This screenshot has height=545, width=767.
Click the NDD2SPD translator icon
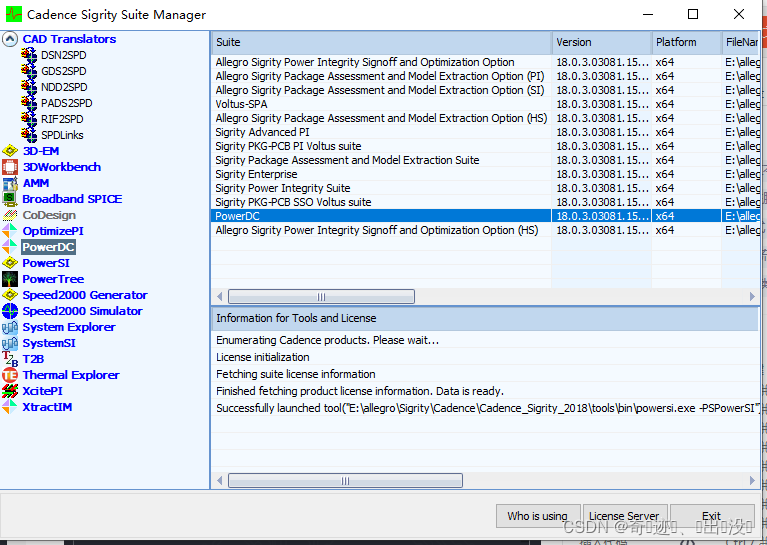click(29, 87)
